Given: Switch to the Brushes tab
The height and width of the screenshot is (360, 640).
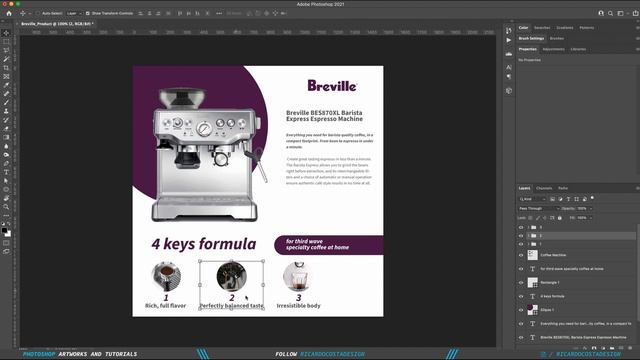Looking at the screenshot, I should click(557, 39).
